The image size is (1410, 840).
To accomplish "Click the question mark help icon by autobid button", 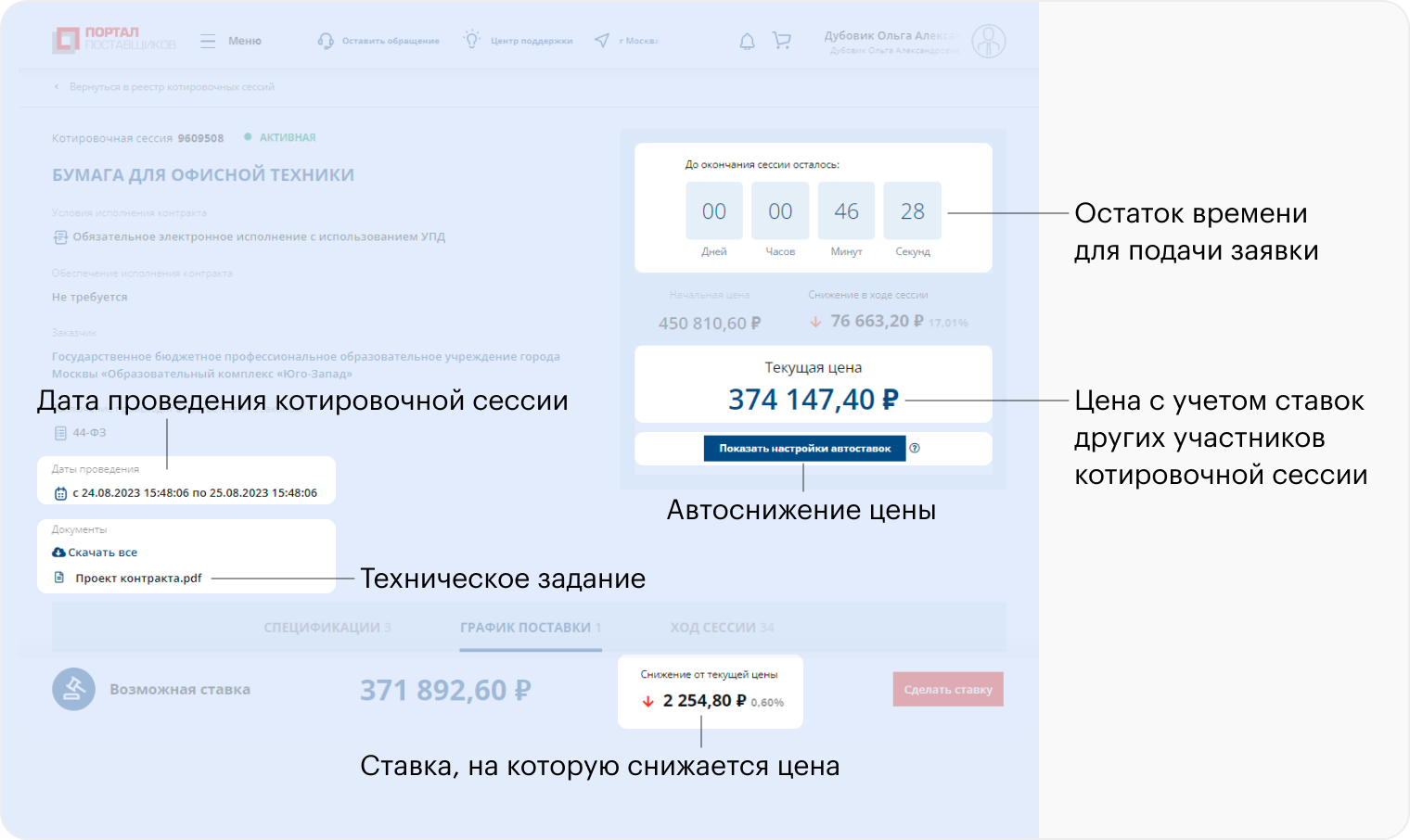I will 915,448.
